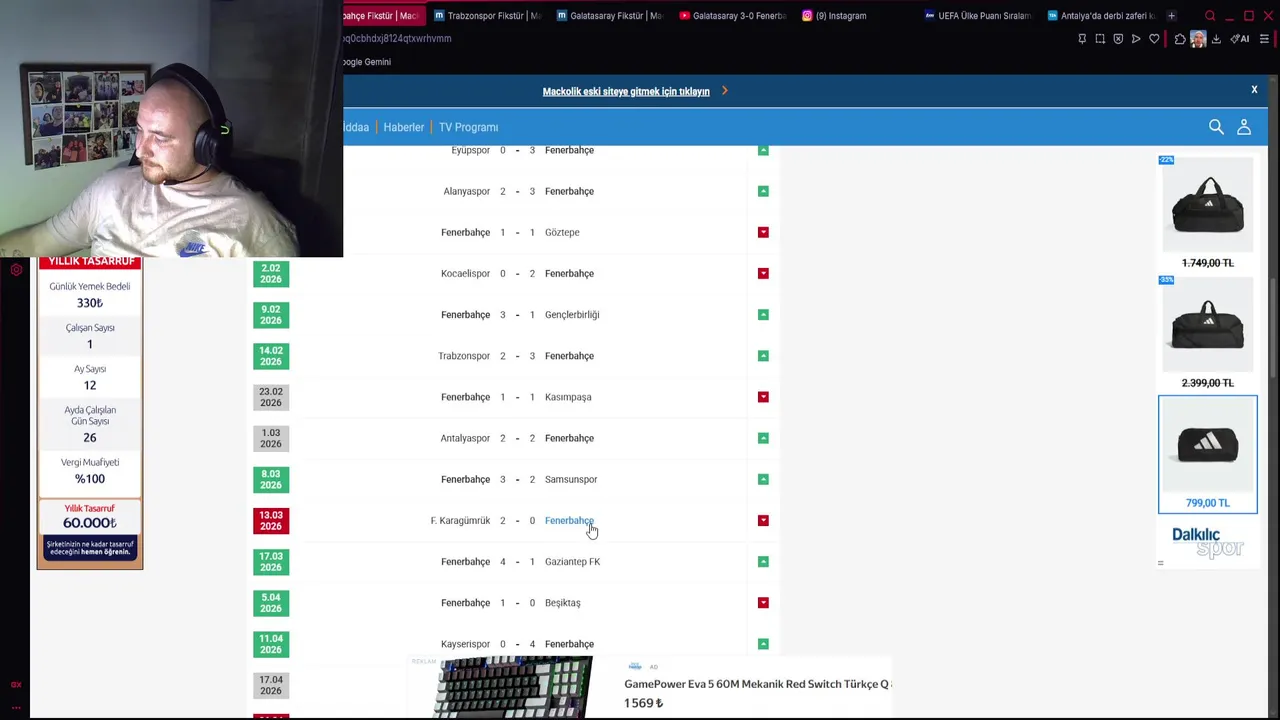1280x720 pixels.
Task: Open Gençlerbirliği team link
Action: click(x=572, y=314)
